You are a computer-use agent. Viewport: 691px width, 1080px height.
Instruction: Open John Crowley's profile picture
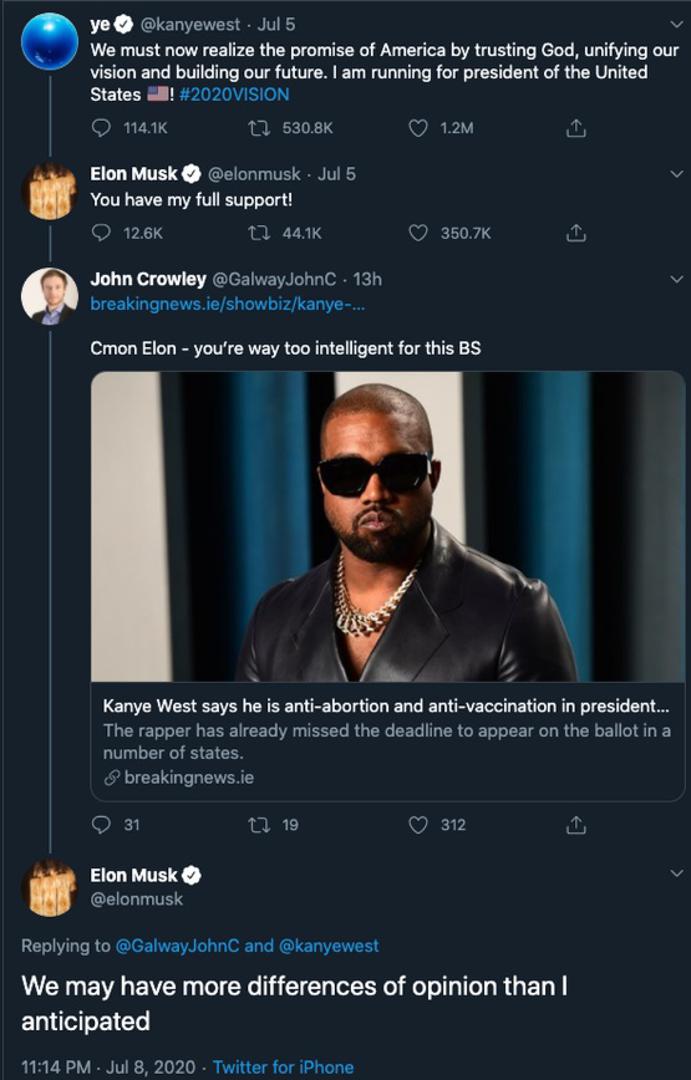49,296
